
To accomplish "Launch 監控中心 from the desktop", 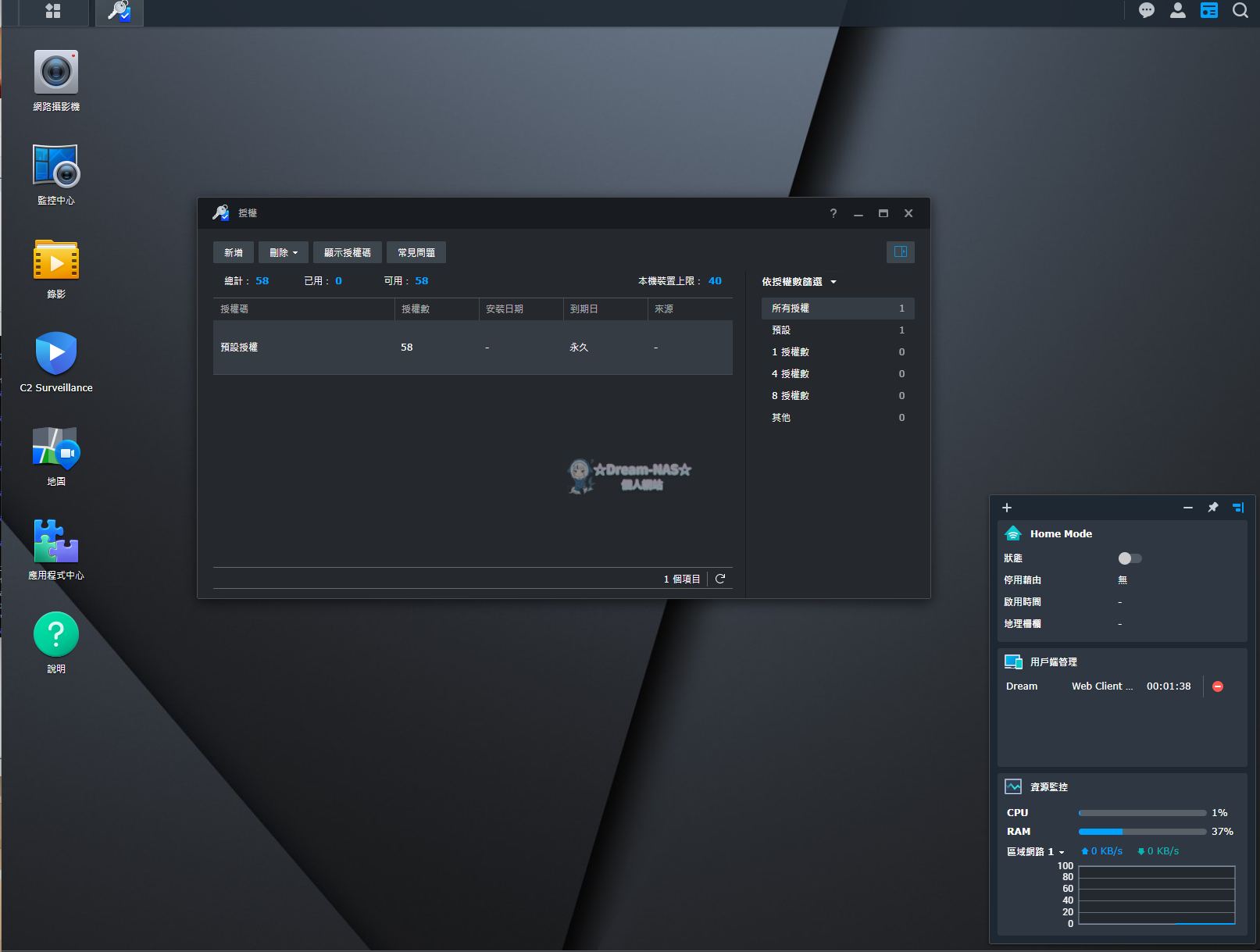I will tap(55, 165).
